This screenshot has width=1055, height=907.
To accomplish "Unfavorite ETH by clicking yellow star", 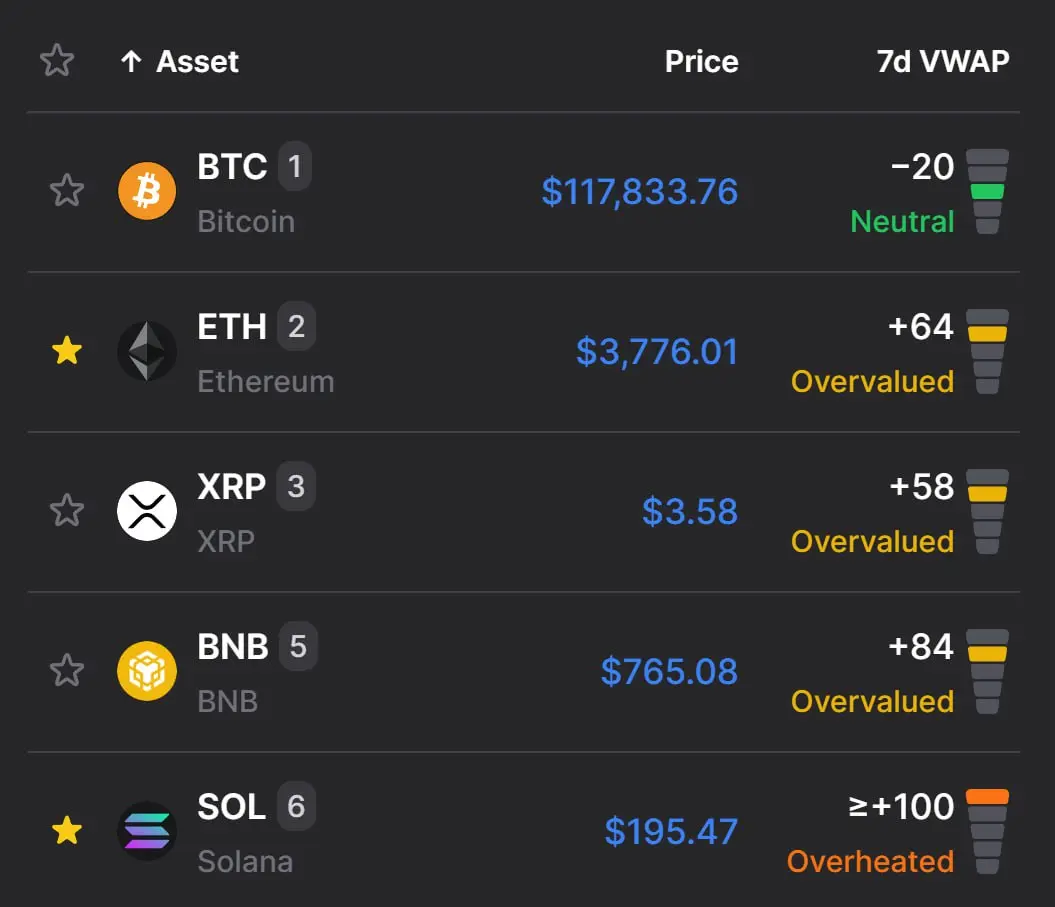I will (67, 351).
